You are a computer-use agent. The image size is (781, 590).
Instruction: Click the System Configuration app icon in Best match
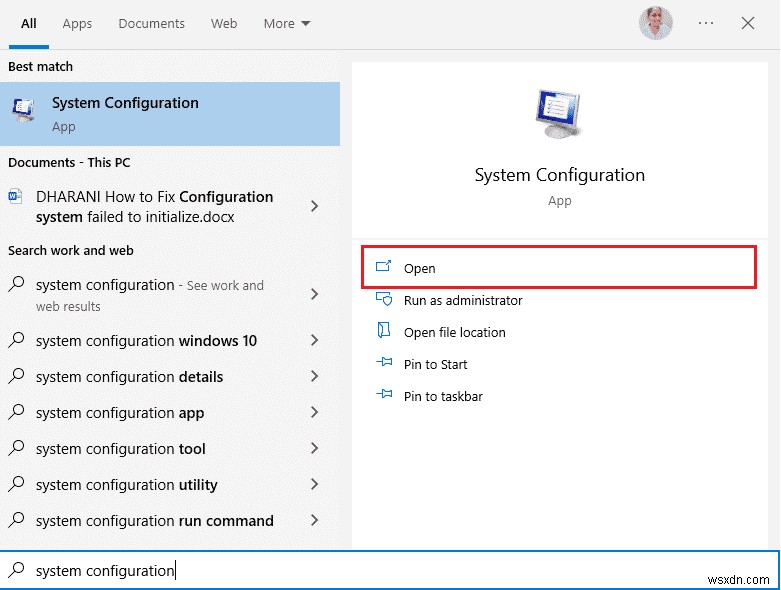click(x=23, y=112)
